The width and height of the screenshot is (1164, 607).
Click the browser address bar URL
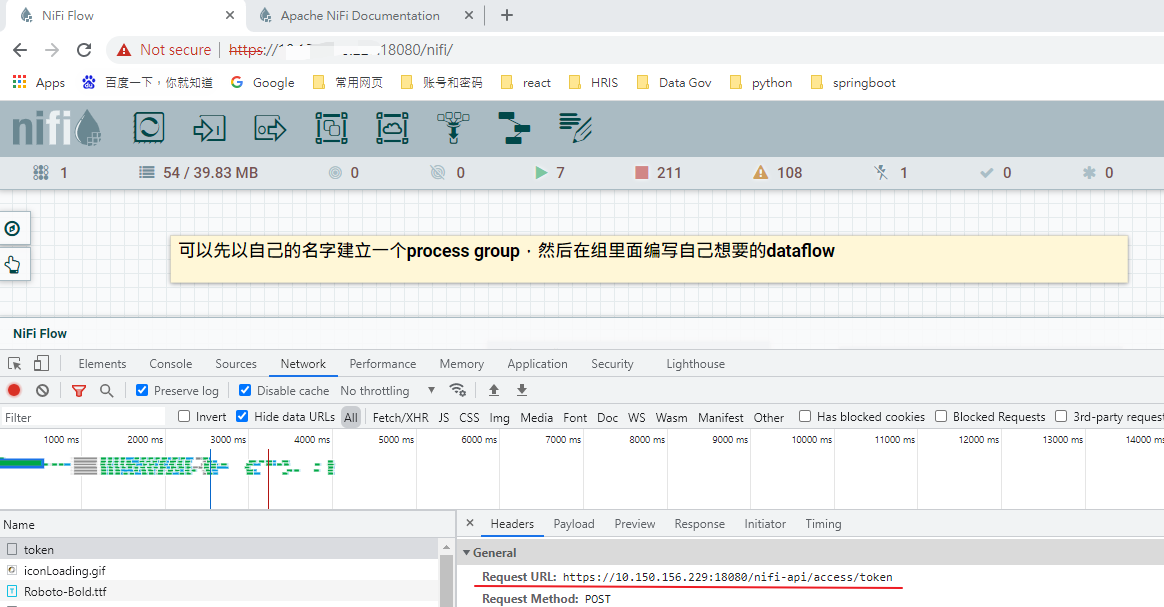click(341, 50)
